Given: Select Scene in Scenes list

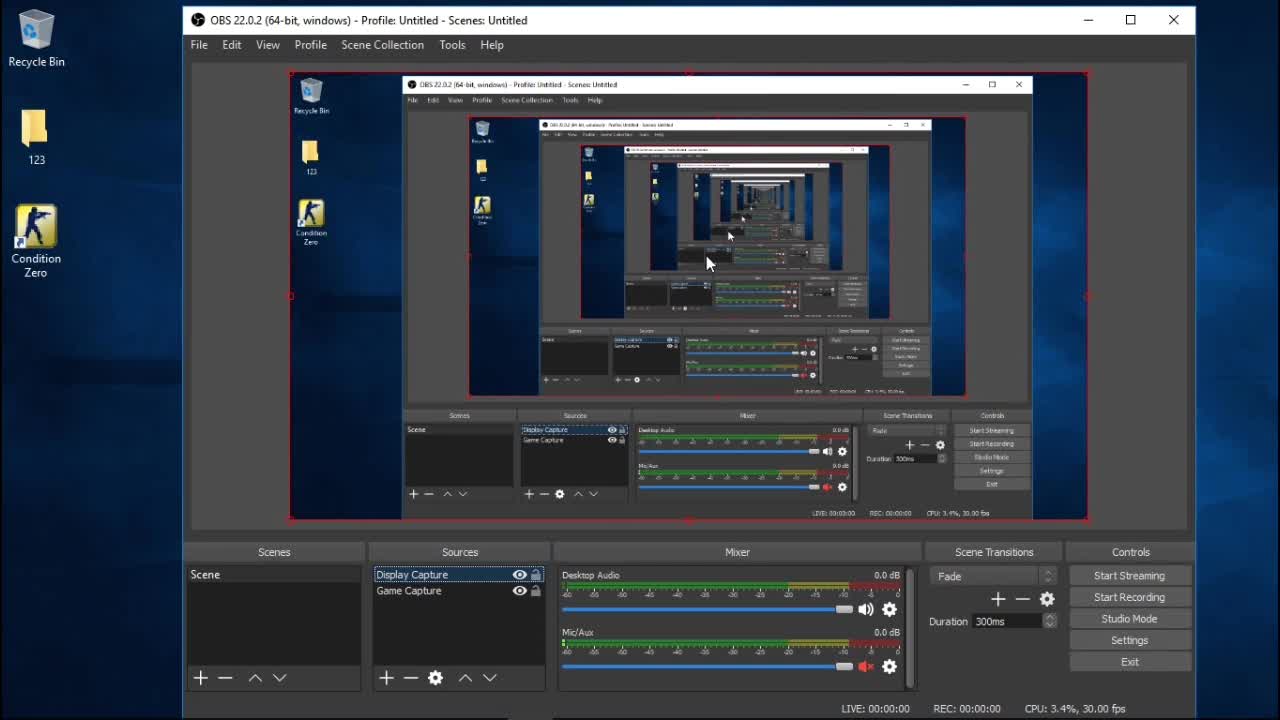Looking at the screenshot, I should tap(274, 575).
